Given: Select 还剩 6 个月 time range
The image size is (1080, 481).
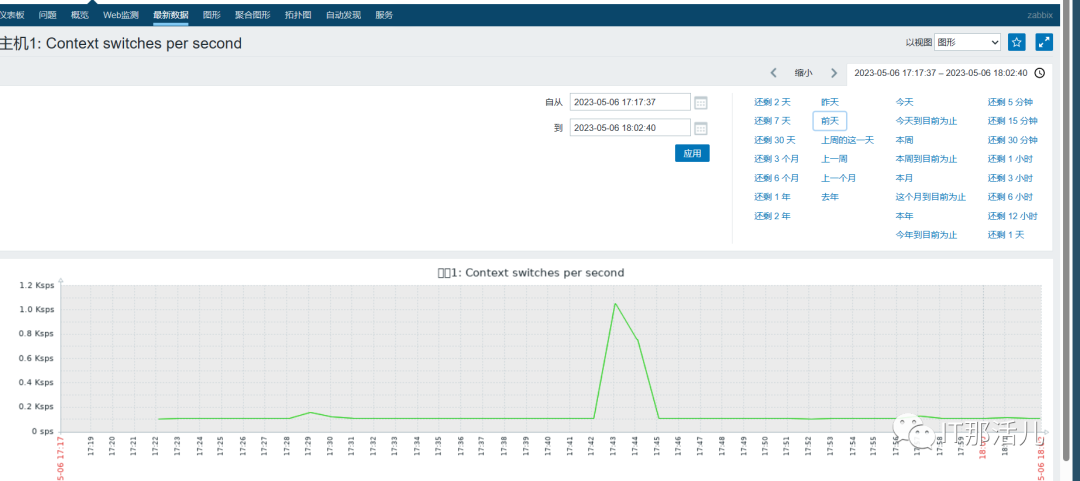Looking at the screenshot, I should click(777, 178).
